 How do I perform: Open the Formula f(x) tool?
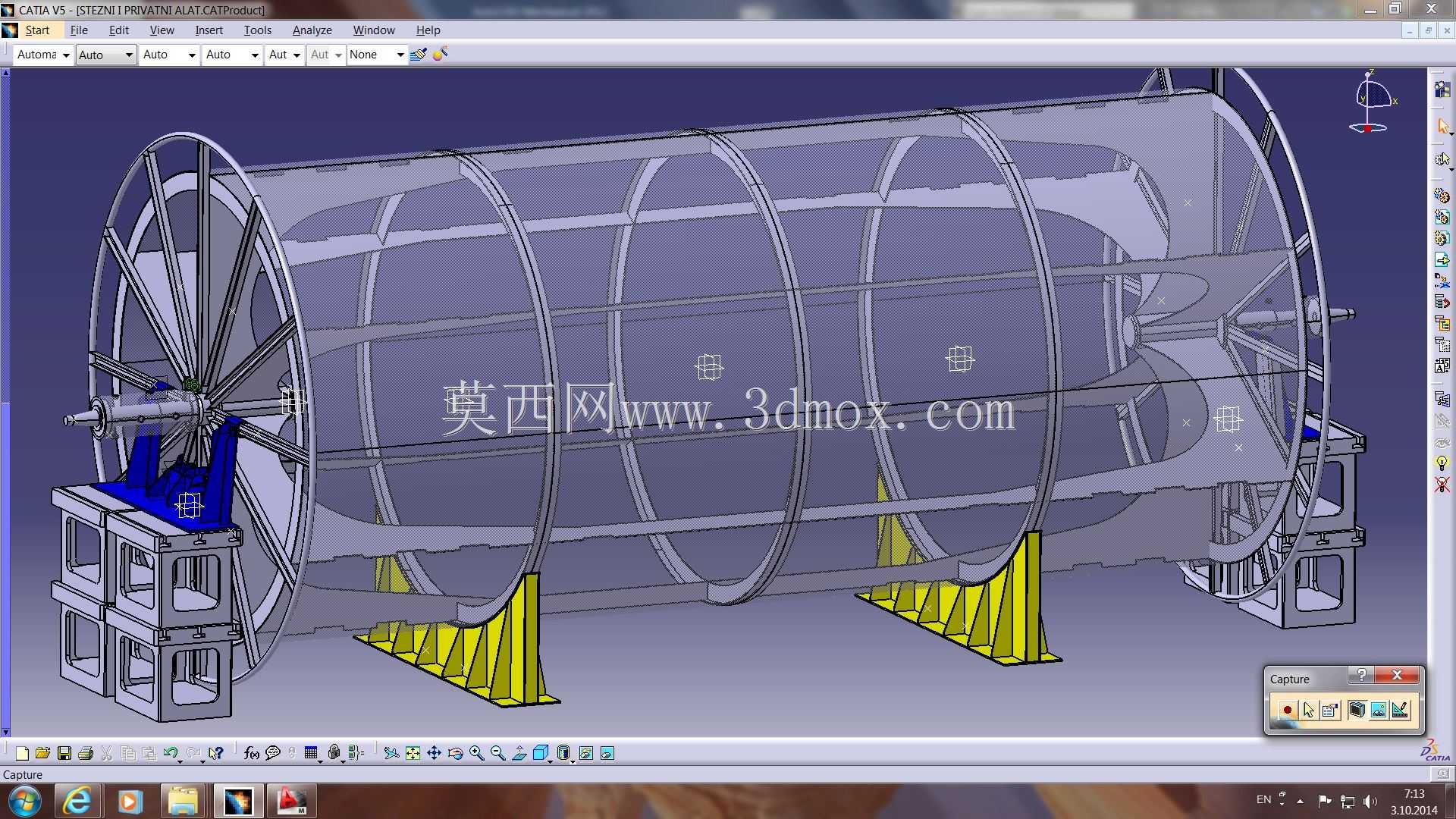[x=251, y=753]
